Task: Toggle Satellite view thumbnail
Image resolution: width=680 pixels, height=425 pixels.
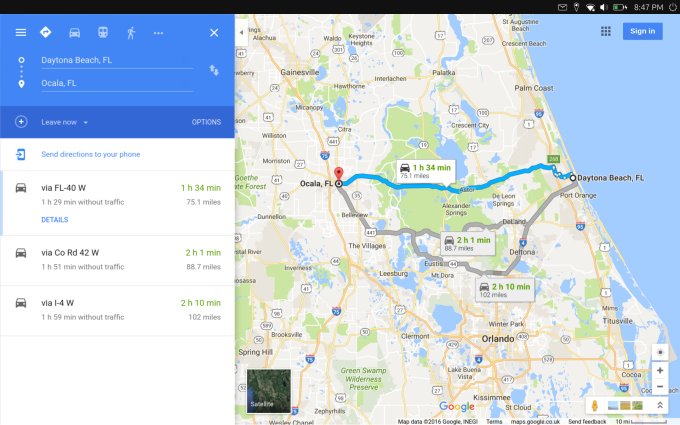Action: (x=268, y=391)
